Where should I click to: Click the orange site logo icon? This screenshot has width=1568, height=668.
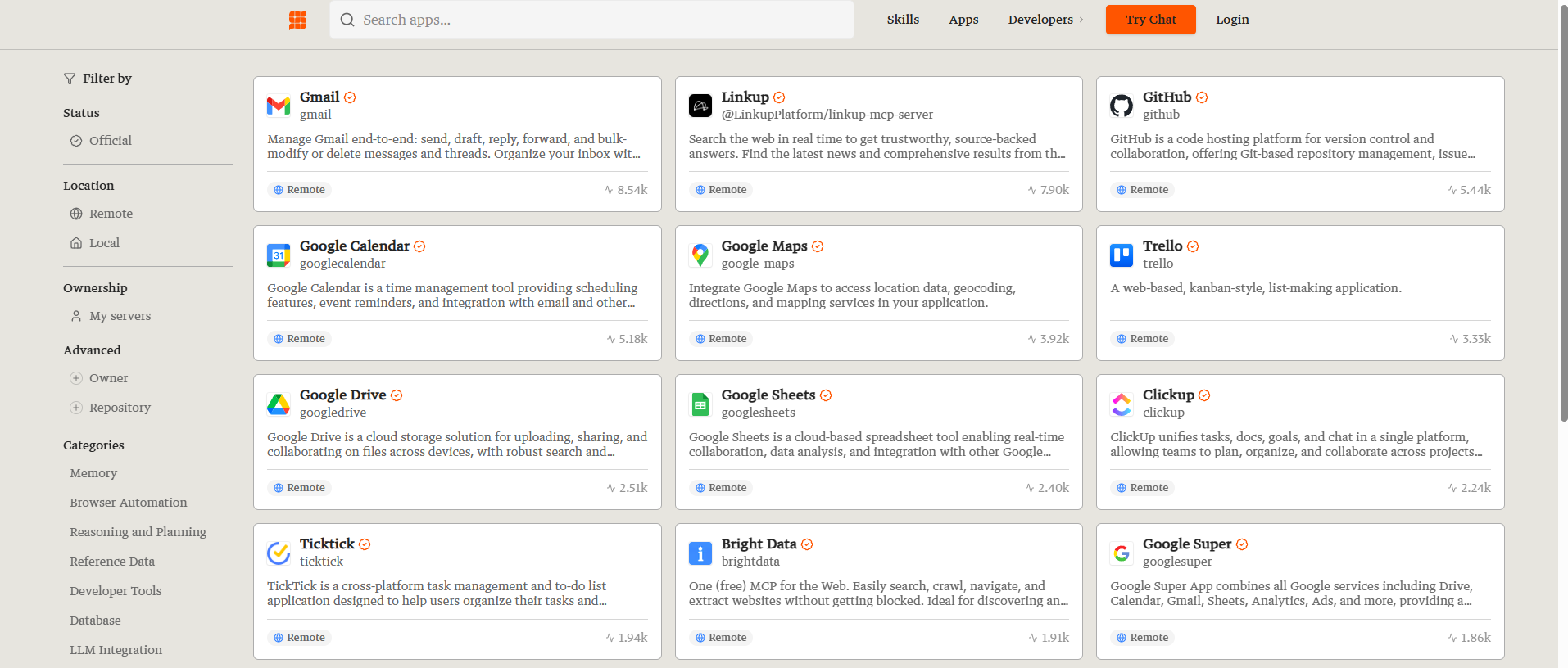pos(297,20)
